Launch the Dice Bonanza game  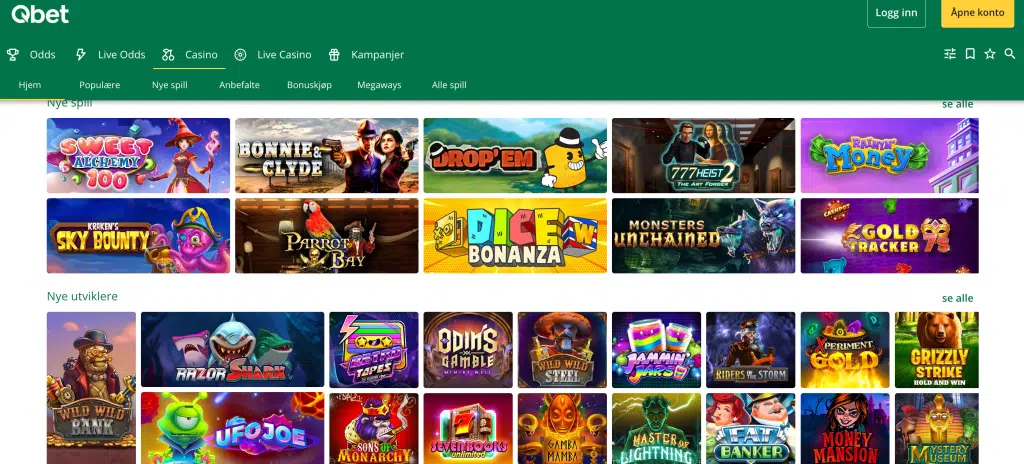click(515, 236)
